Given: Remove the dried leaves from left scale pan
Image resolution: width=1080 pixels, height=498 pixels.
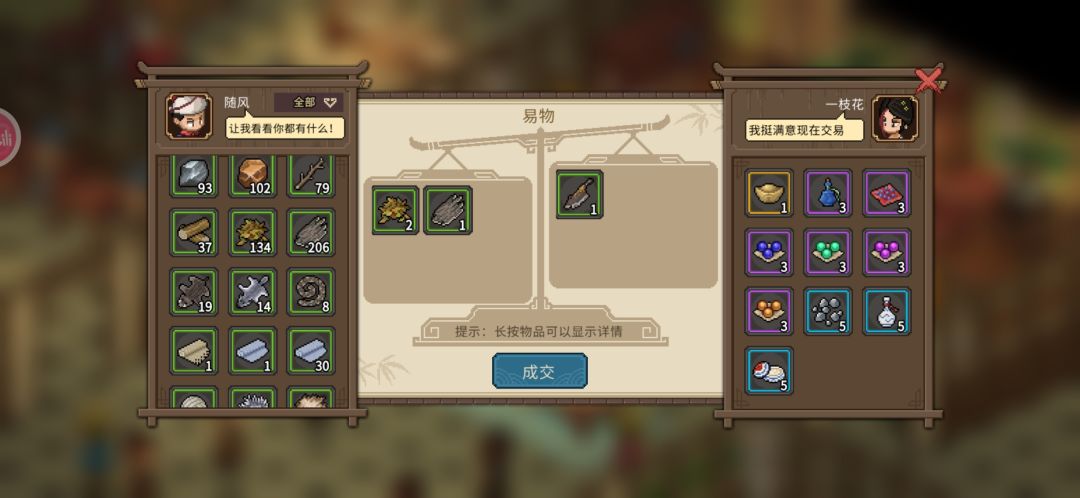Looking at the screenshot, I should (x=395, y=210).
